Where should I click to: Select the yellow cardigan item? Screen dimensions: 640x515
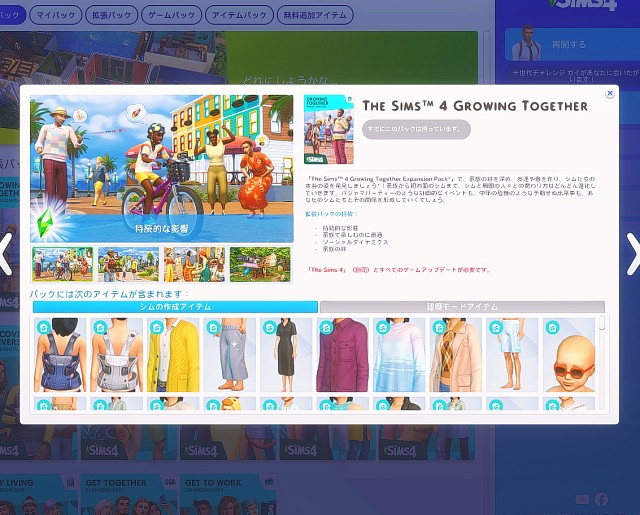[173, 355]
